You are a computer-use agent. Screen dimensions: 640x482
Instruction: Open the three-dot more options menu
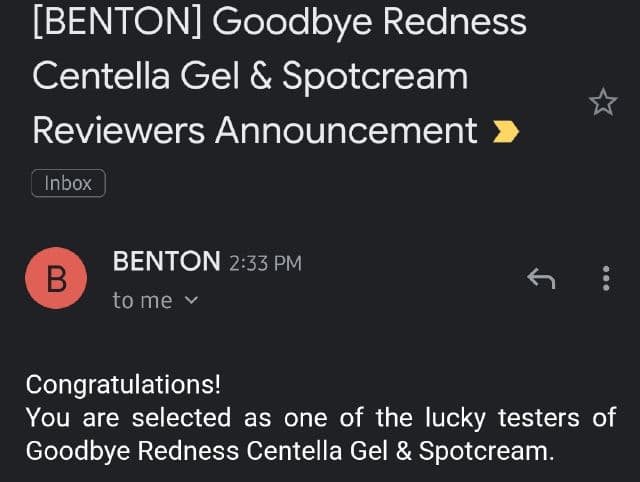[x=606, y=279]
